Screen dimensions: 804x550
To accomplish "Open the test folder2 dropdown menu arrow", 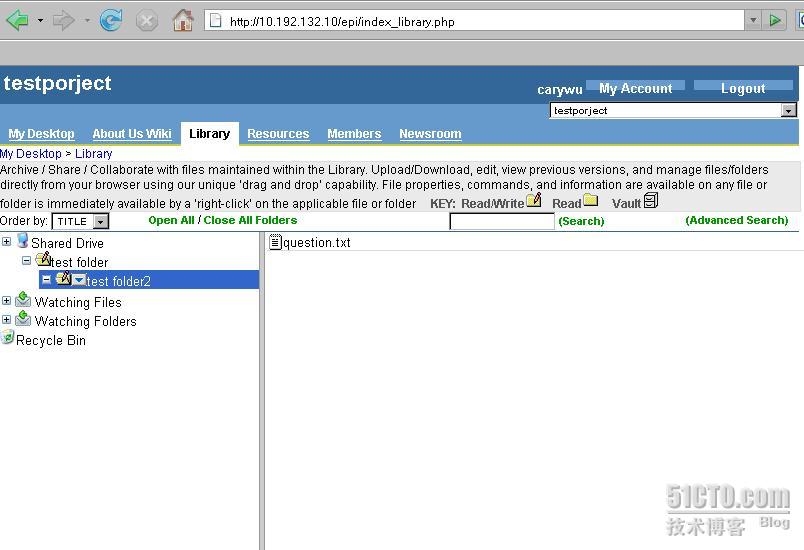I will coord(79,280).
